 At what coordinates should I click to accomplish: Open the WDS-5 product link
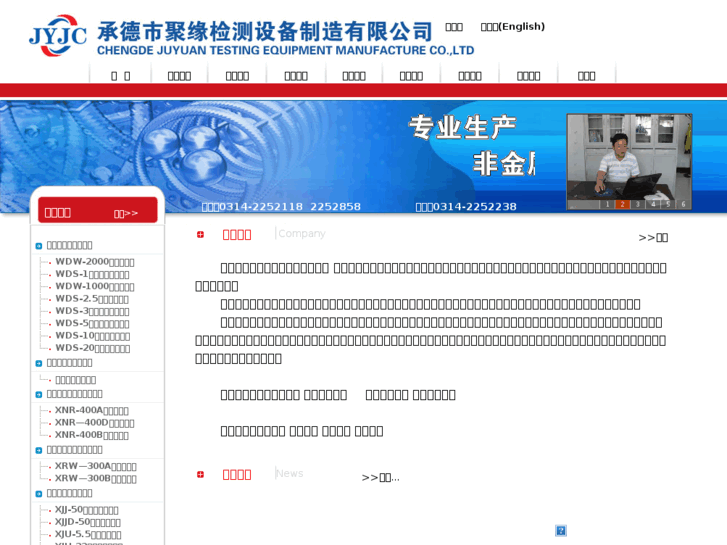tap(92, 323)
